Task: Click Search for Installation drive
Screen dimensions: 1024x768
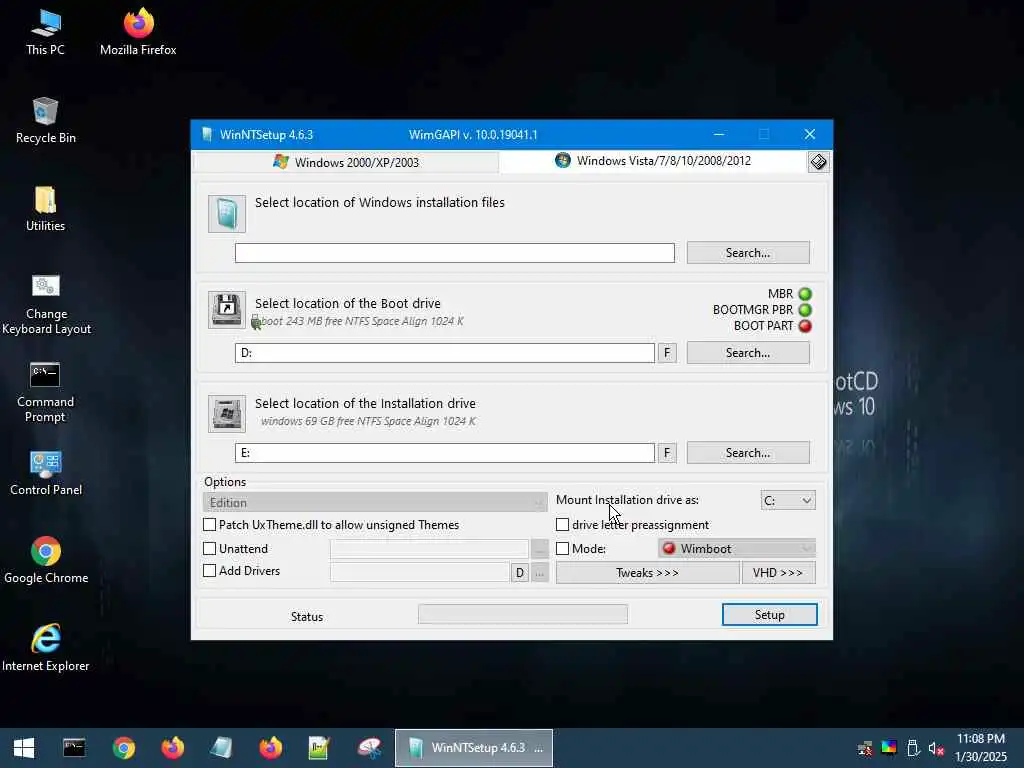Action: (748, 453)
